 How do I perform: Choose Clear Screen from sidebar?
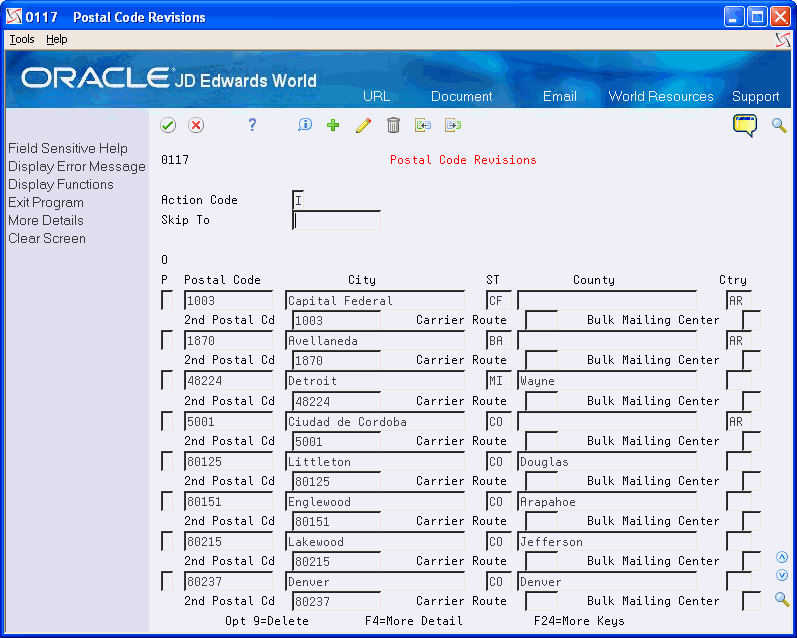coord(47,238)
